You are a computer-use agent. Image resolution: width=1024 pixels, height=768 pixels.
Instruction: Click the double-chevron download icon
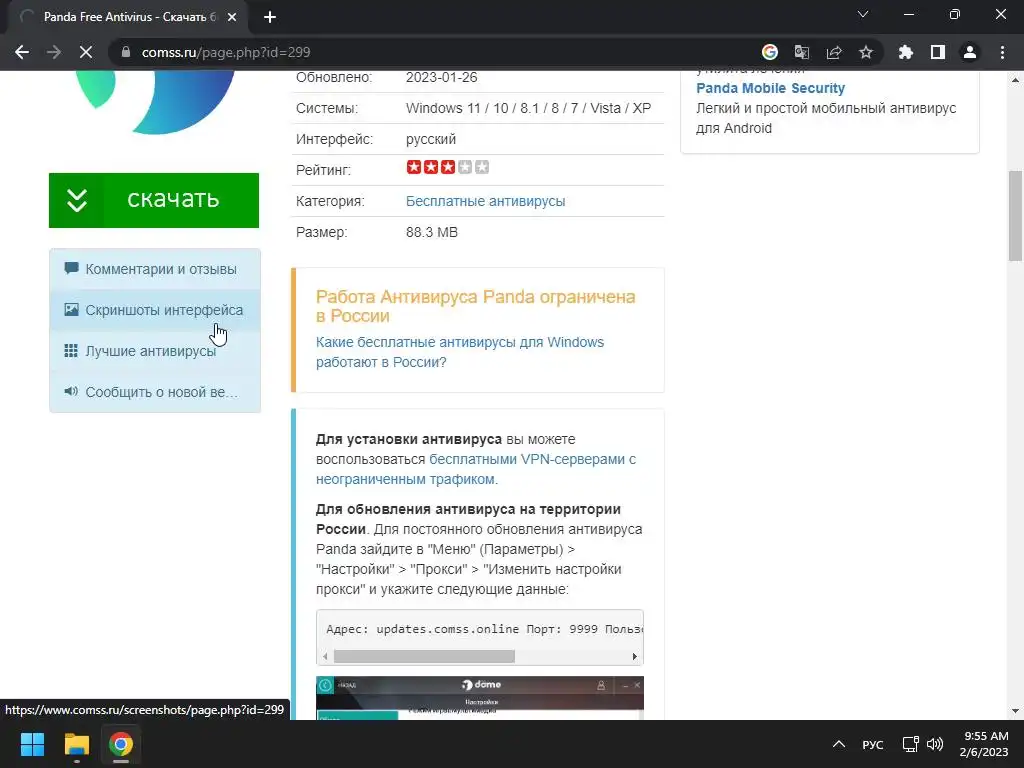click(76, 200)
